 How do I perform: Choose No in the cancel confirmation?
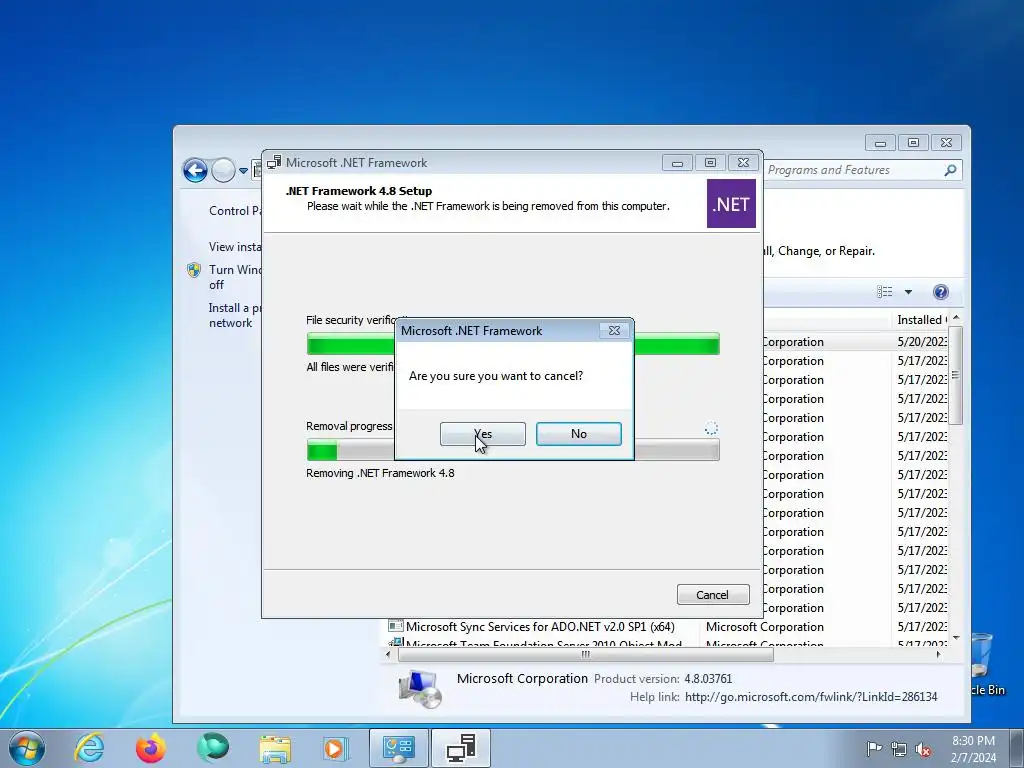pos(579,434)
